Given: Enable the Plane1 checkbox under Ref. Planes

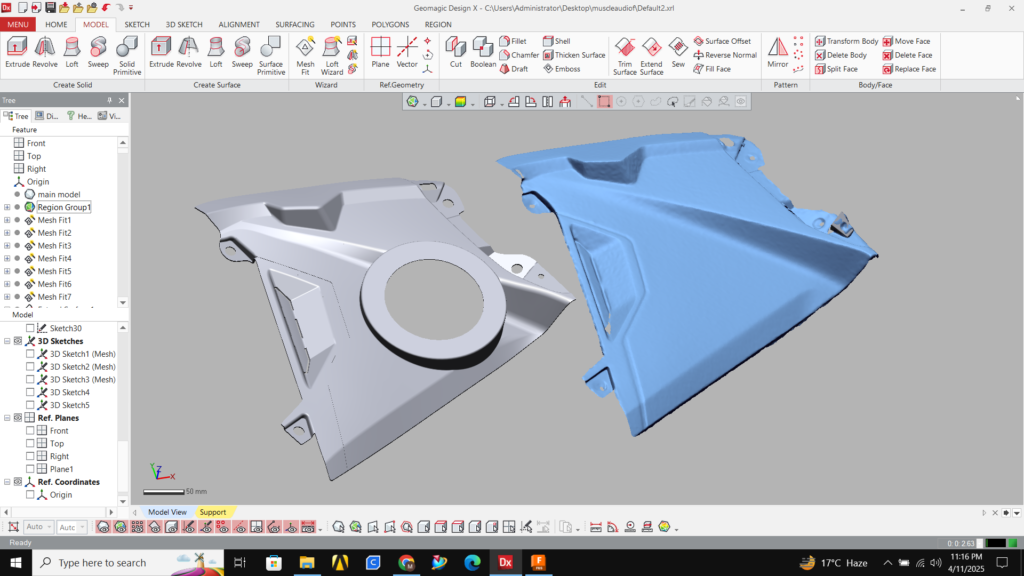Looking at the screenshot, I should point(30,469).
